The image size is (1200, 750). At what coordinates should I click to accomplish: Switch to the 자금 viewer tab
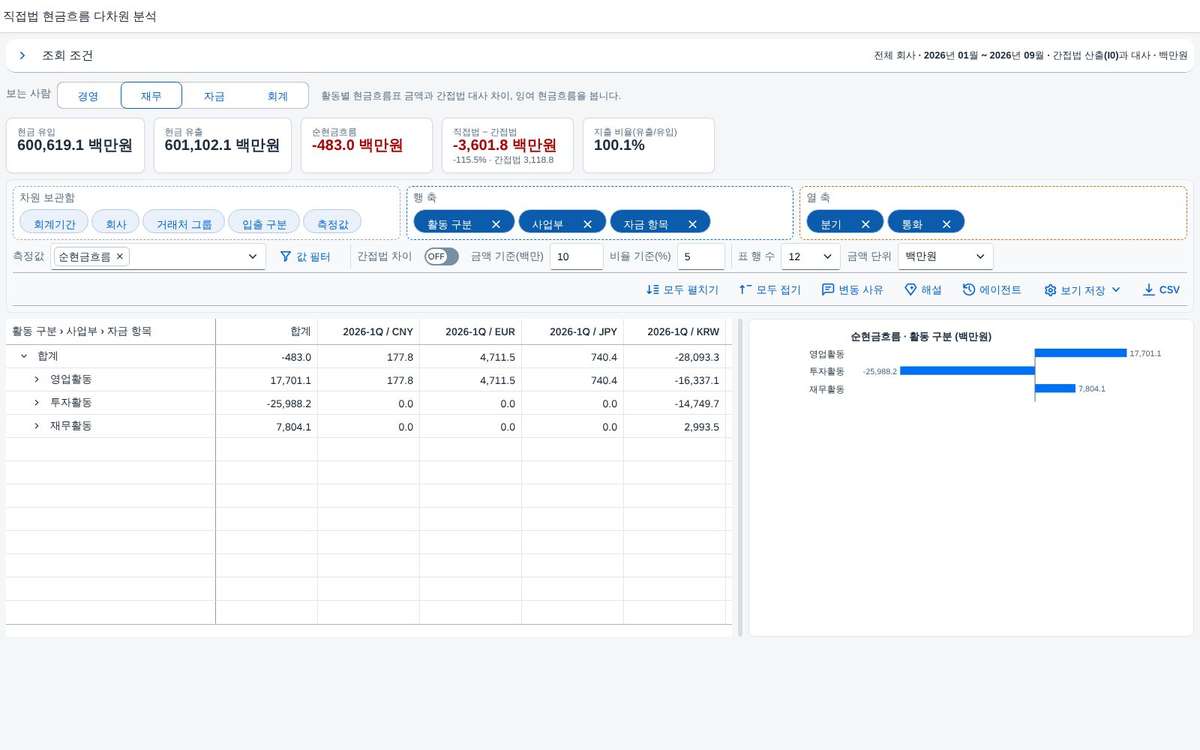click(213, 96)
